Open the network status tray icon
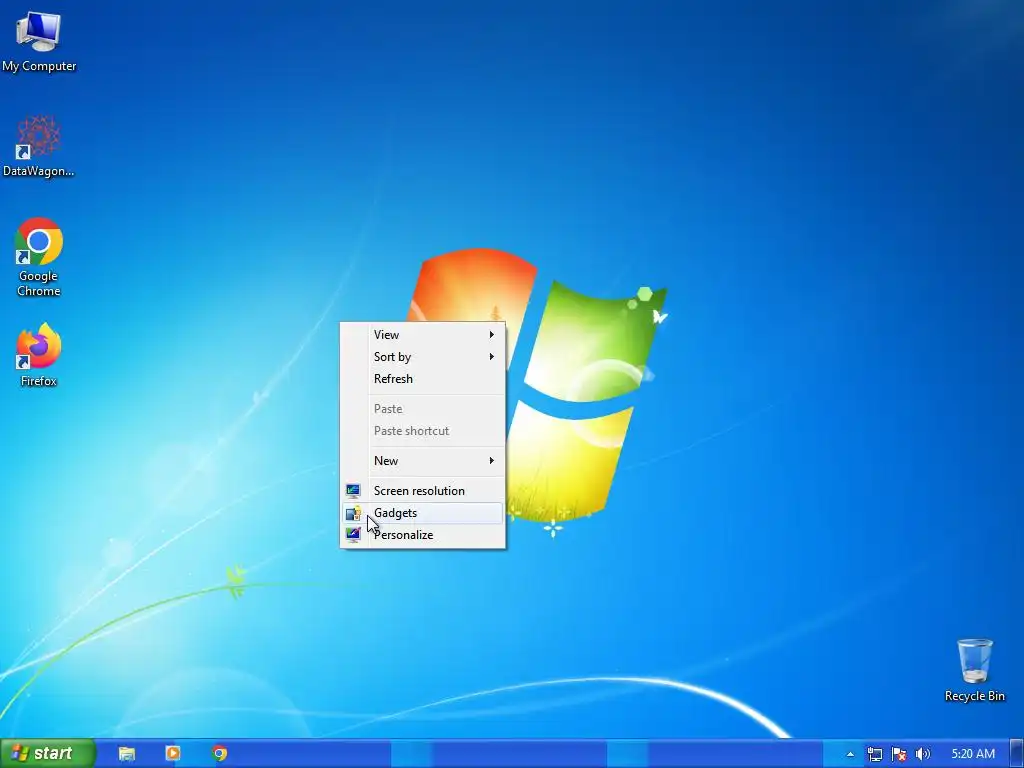This screenshot has height=768, width=1024. click(x=874, y=754)
